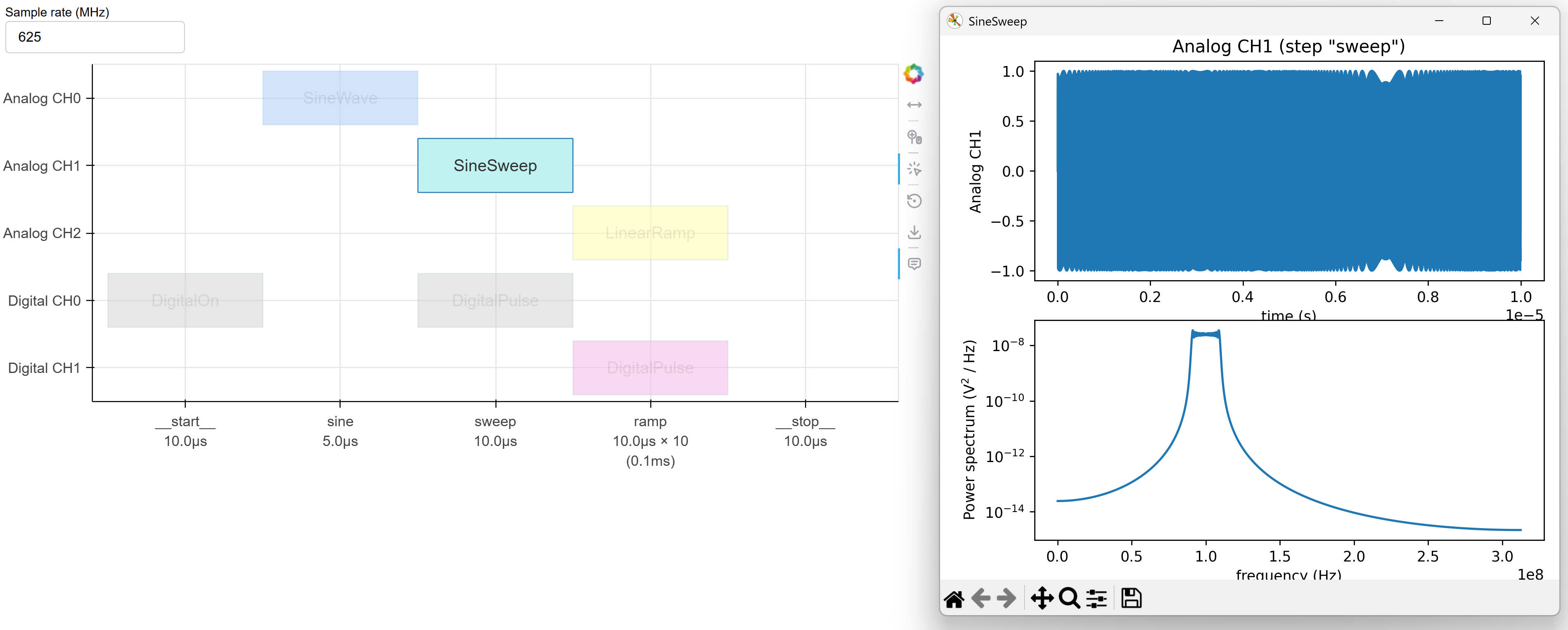Toggle the horizontal pan tool

[x=914, y=105]
